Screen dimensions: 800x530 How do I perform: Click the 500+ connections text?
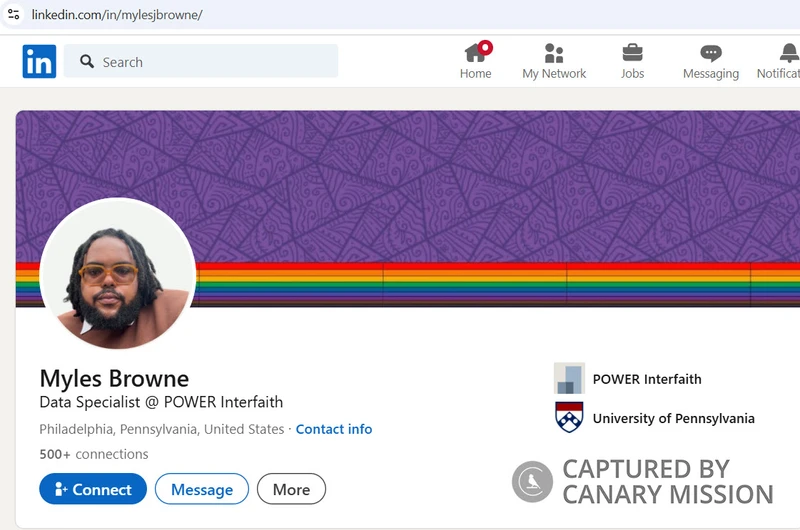[x=94, y=454]
